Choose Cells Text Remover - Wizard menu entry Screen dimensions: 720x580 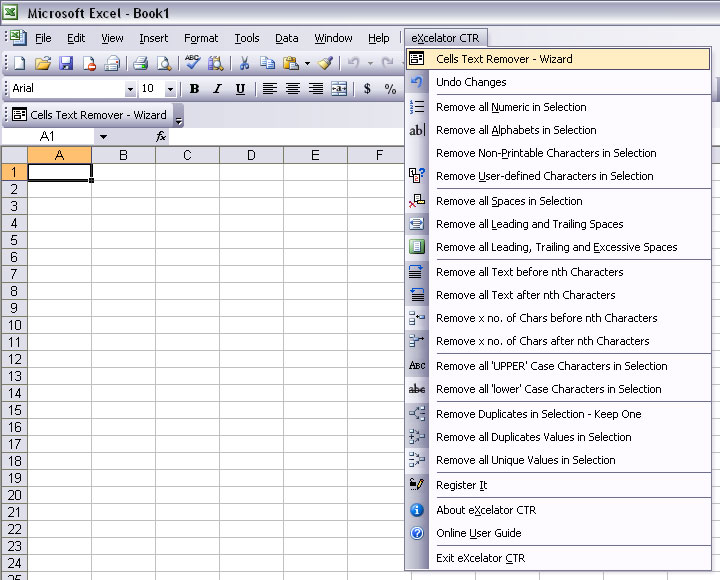point(558,59)
